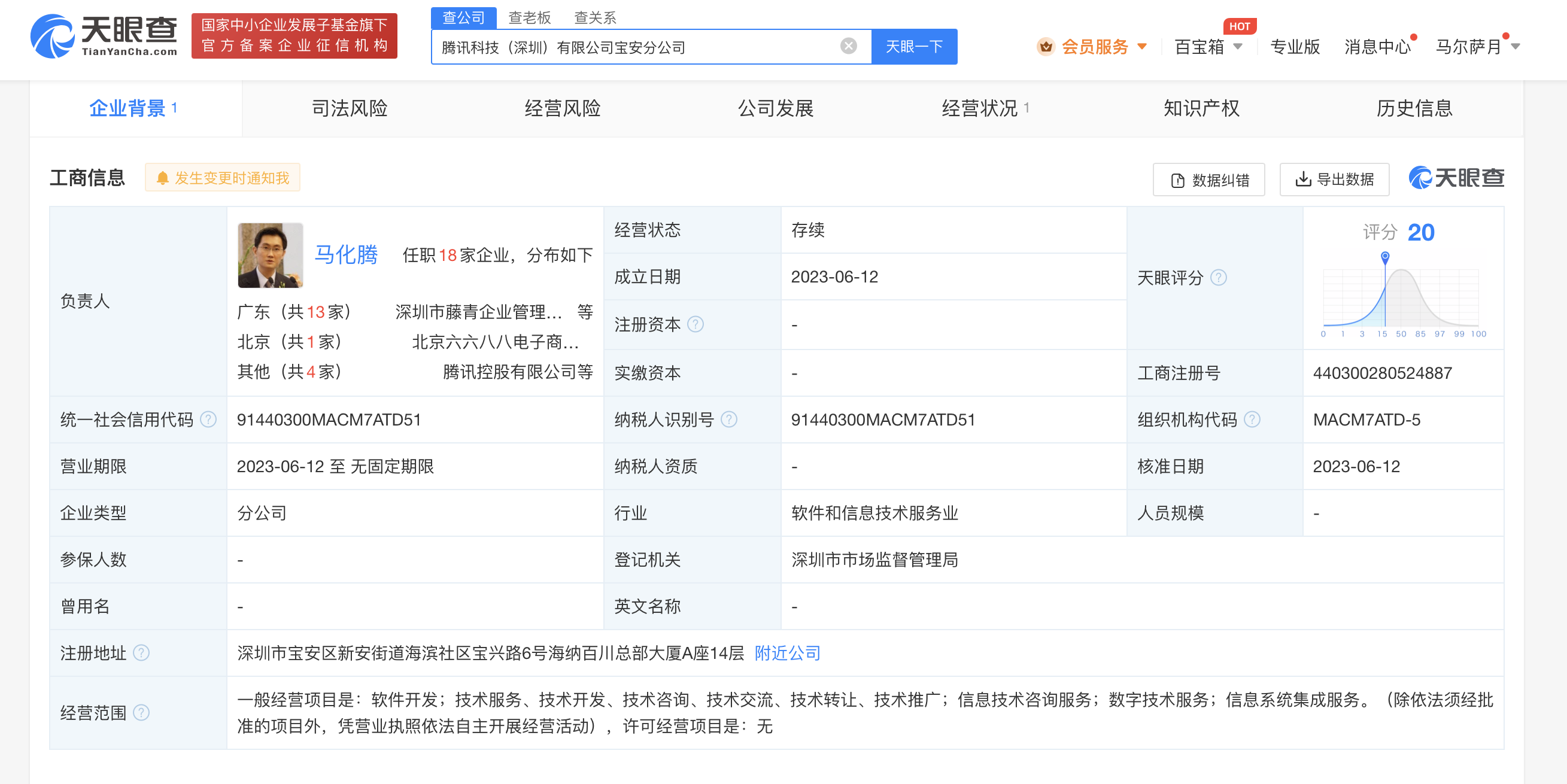This screenshot has height=784, width=1567.
Task: Open the TianYanCha logo homepage
Action: (104, 36)
